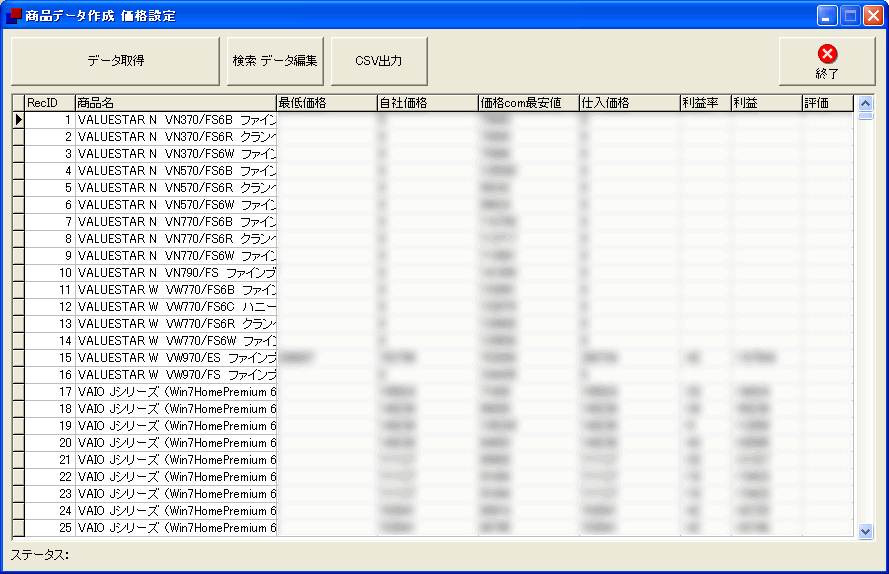Click 自社価格 cell in row 19
Screen dimensions: 889x574
428,426
